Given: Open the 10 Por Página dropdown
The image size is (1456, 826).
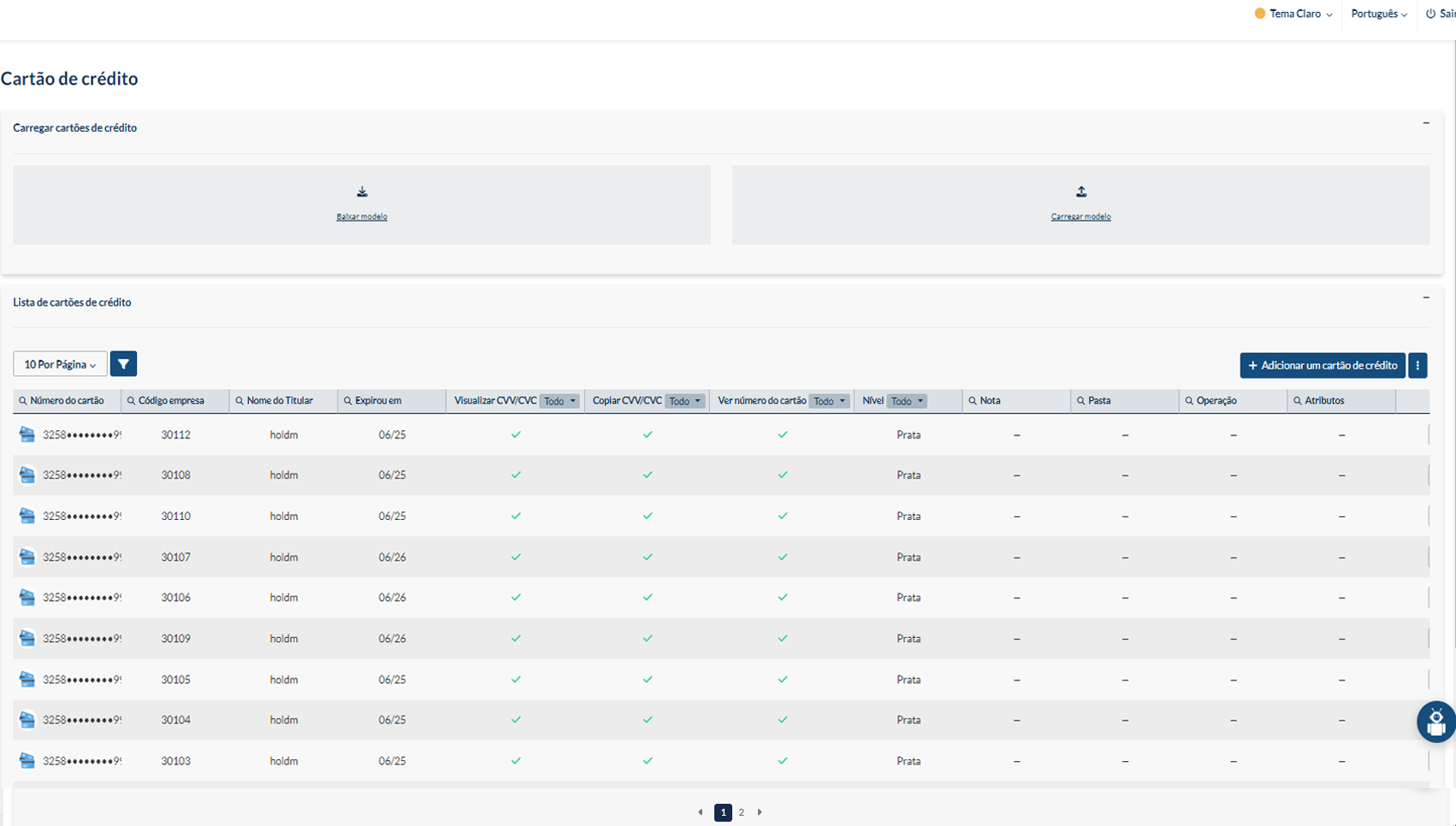Looking at the screenshot, I should pos(60,364).
